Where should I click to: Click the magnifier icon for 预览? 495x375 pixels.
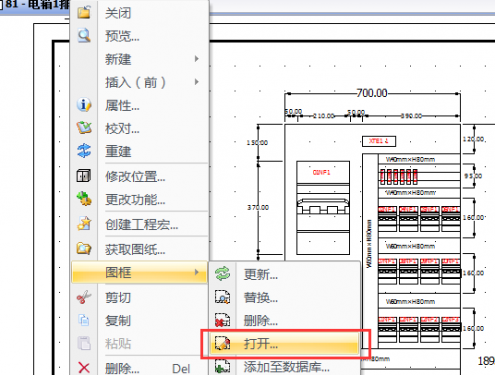(x=84, y=35)
